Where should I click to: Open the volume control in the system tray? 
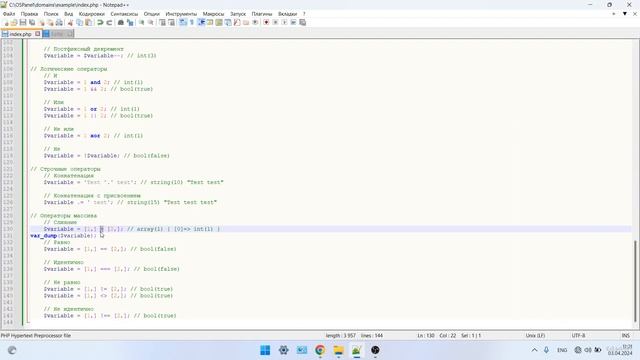588,350
